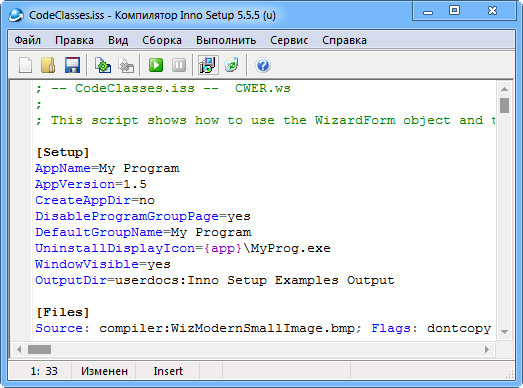
Task: Click the [Files] section header line
Action: point(63,313)
